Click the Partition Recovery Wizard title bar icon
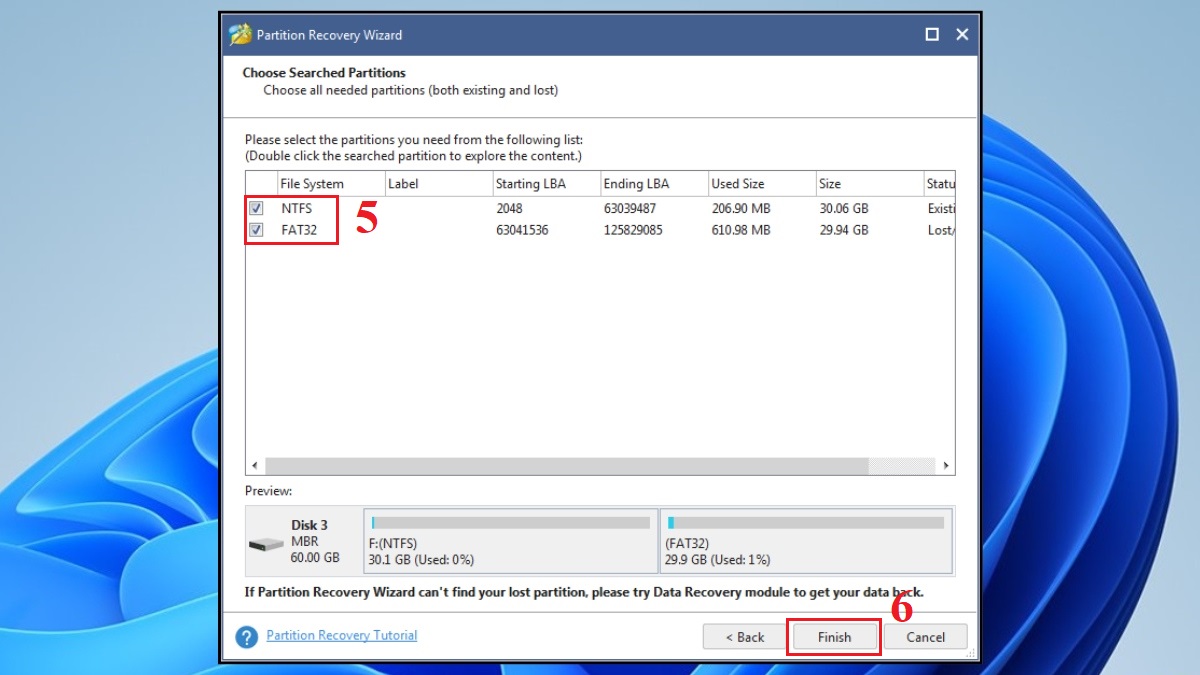The height and width of the screenshot is (675, 1200). pyautogui.click(x=242, y=33)
